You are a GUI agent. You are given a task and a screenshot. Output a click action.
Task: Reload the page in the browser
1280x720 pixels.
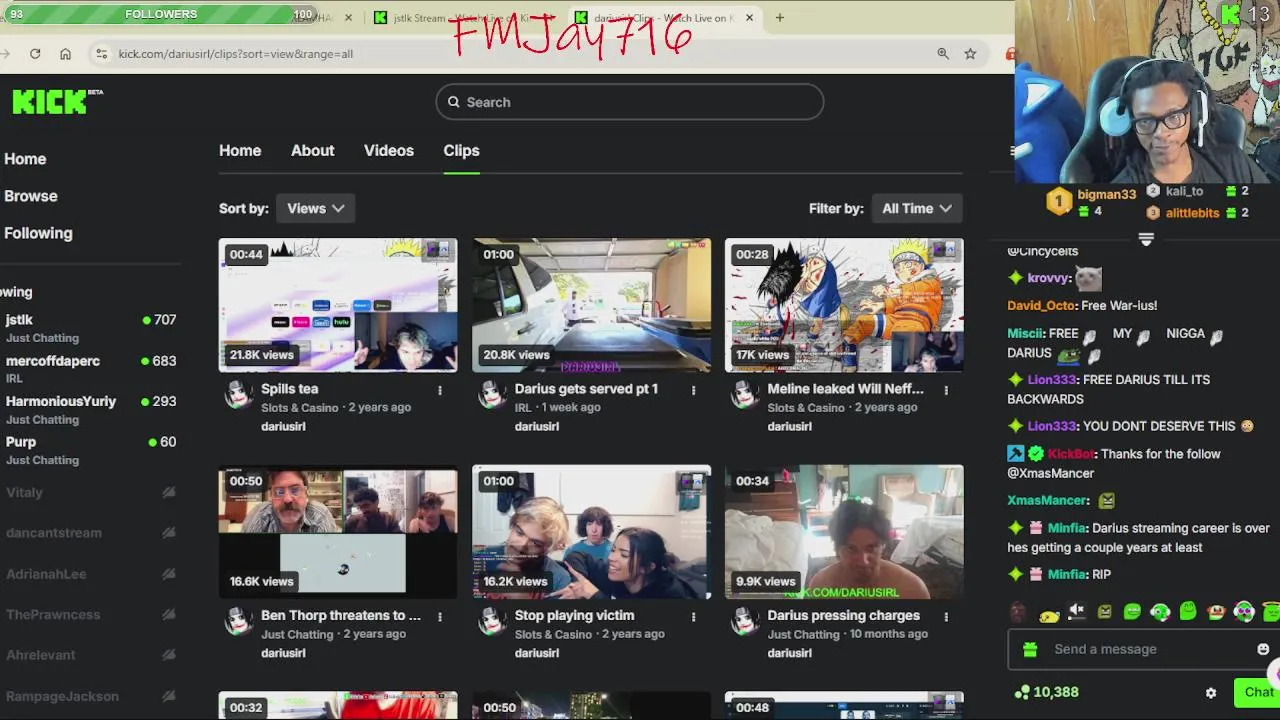click(x=35, y=54)
